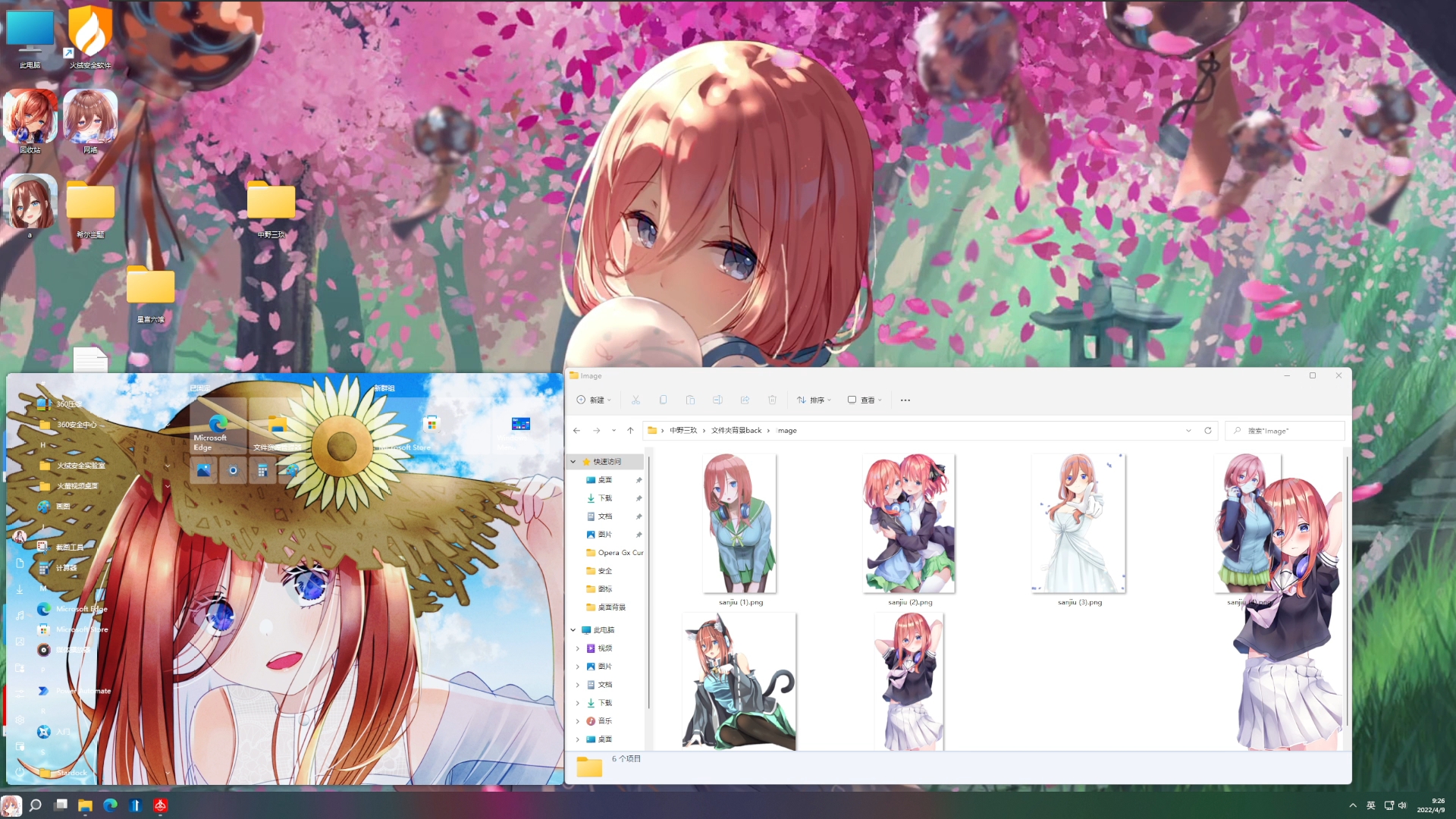Expand the address bar history dropdown
Screen dimensions: 1456x819
coord(1188,430)
